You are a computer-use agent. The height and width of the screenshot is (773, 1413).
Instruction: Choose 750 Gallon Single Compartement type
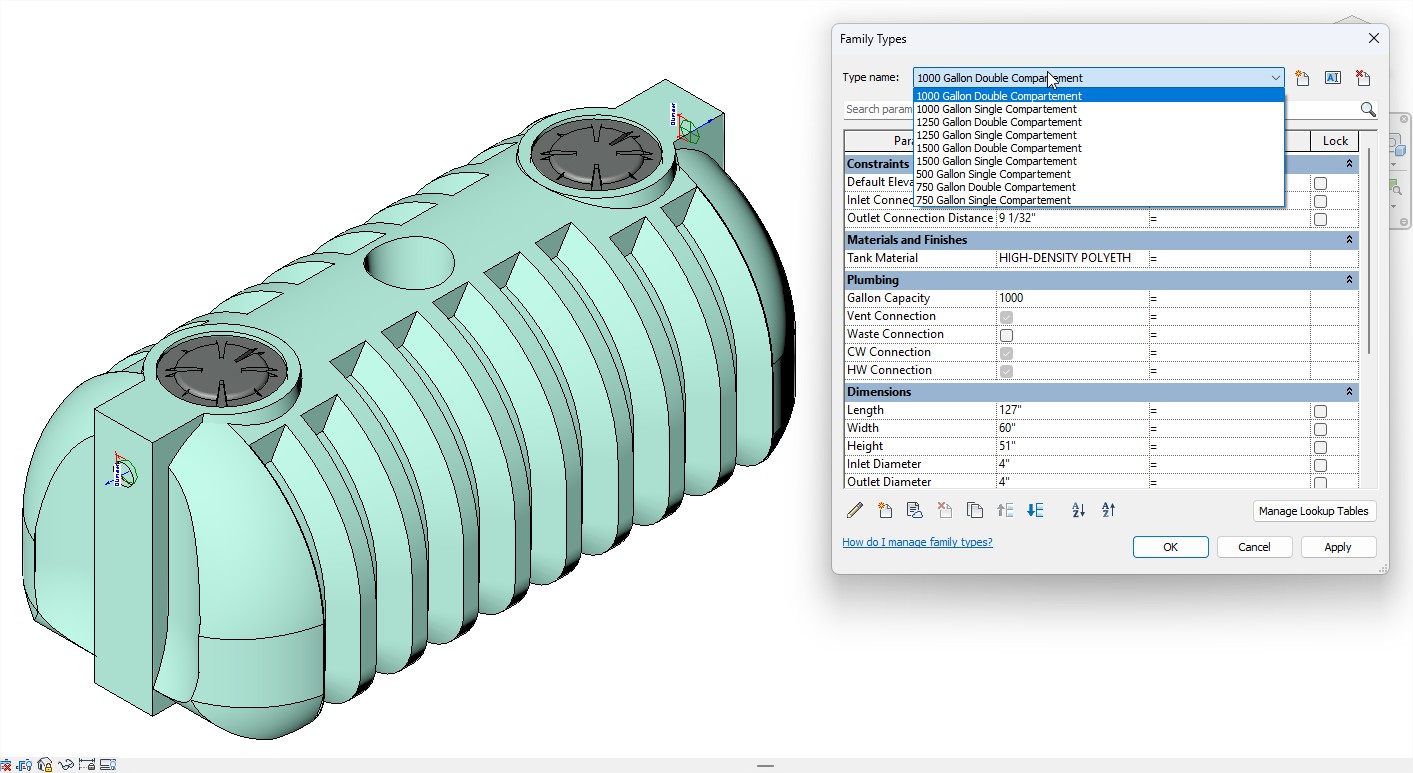click(1098, 200)
